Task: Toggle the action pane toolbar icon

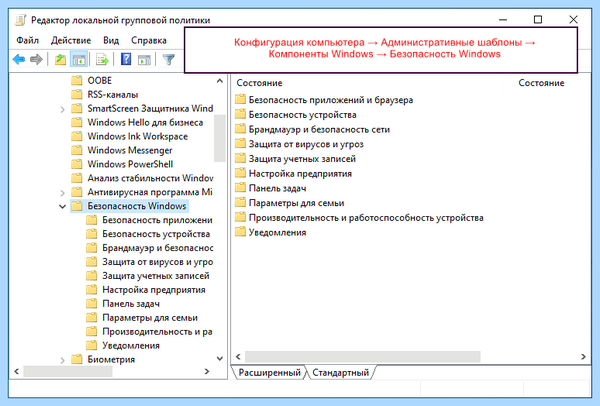Action: pyautogui.click(x=144, y=59)
